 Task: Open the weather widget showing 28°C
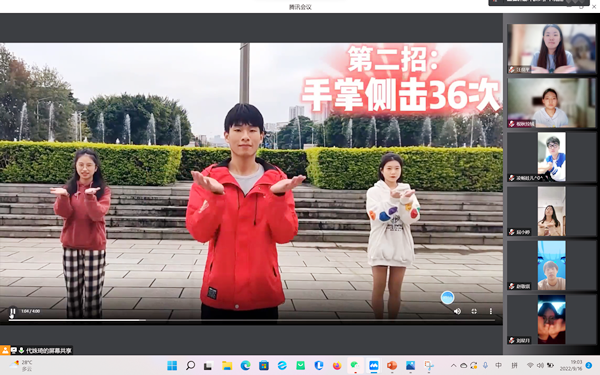click(x=21, y=365)
